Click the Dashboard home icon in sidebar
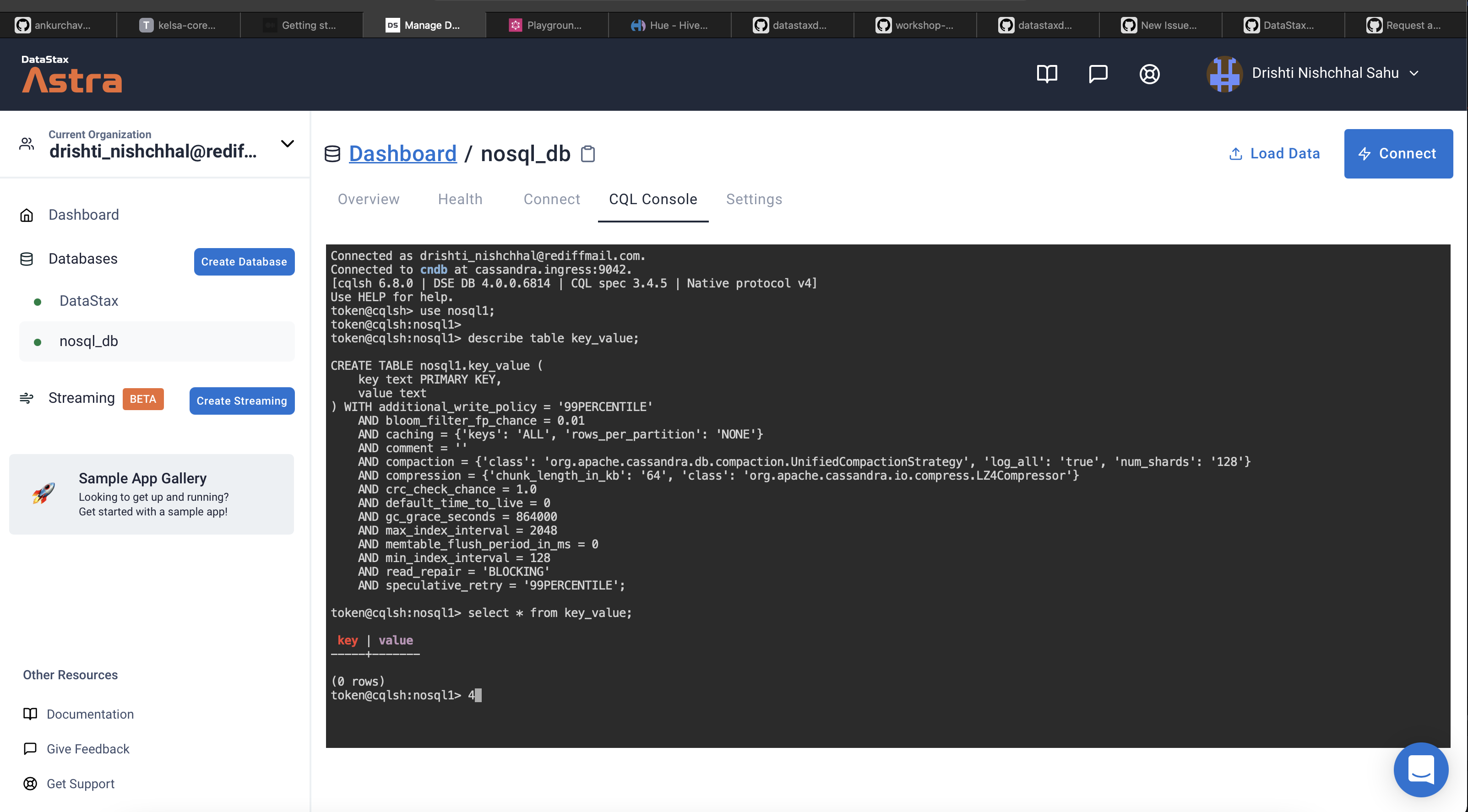The height and width of the screenshot is (812, 1468). pyautogui.click(x=26, y=215)
